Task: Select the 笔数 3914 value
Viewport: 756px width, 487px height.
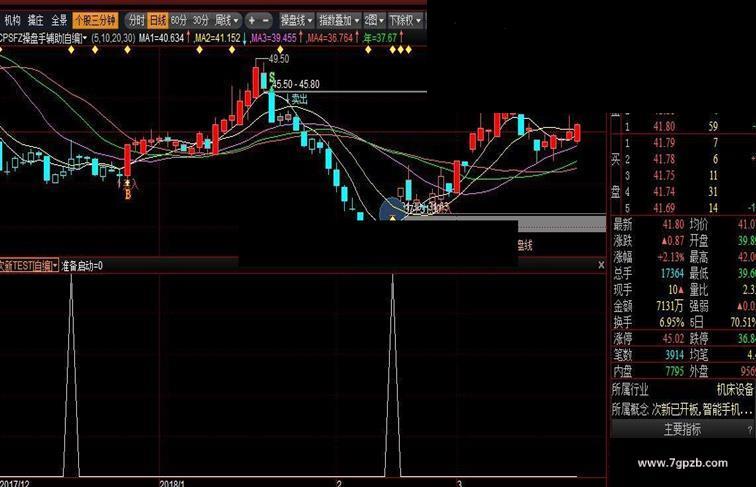Action: [675, 355]
